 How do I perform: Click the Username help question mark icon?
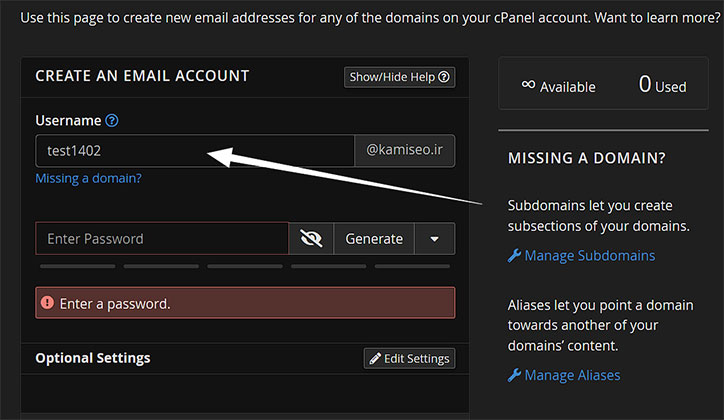(112, 120)
